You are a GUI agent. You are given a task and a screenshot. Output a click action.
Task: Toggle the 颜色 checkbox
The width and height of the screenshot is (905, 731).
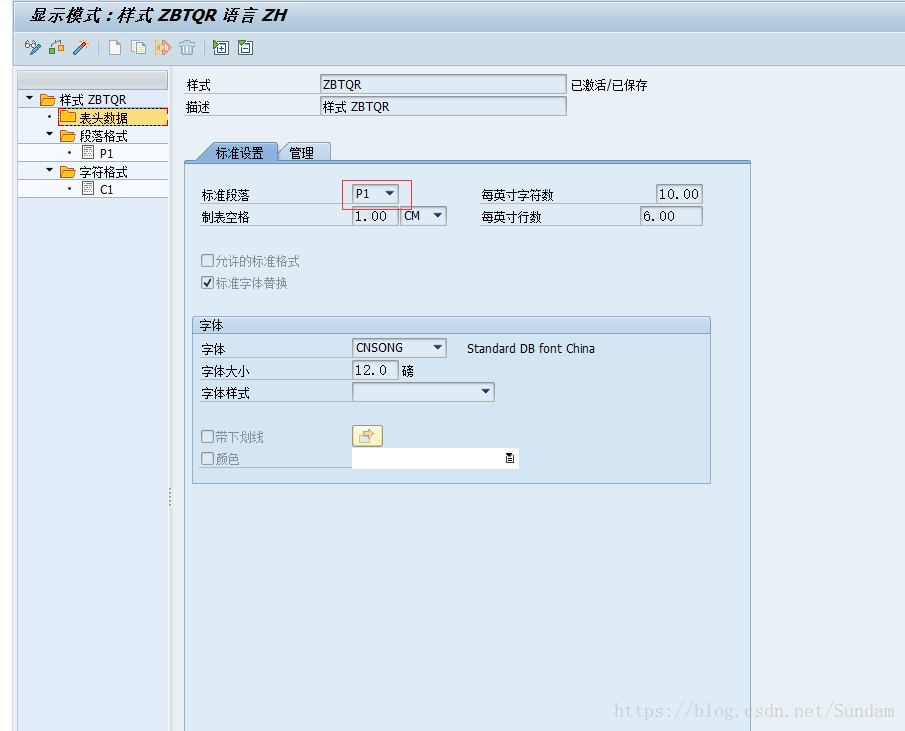point(207,458)
